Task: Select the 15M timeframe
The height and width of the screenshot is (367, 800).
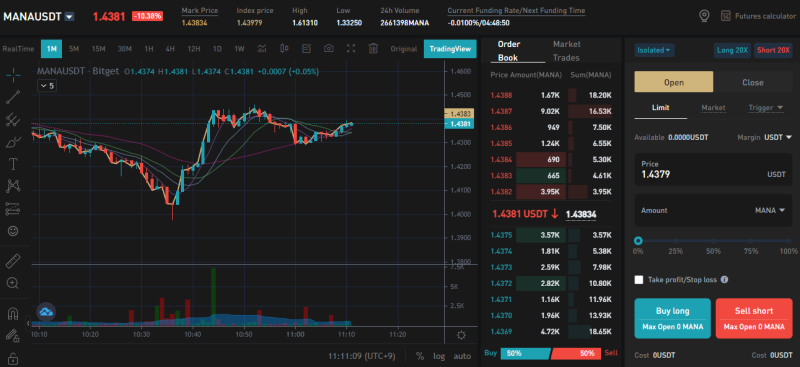Action: pos(98,49)
